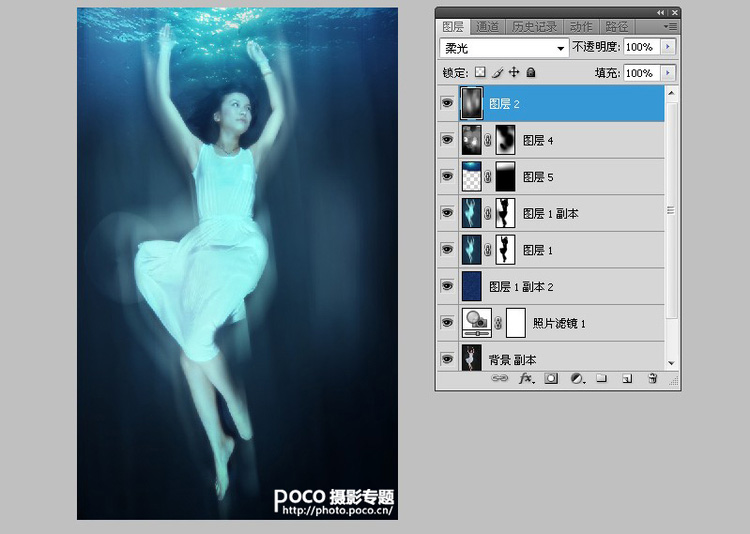Click mask link chain on 图层 5
The height and width of the screenshot is (534, 750).
[x=487, y=177]
